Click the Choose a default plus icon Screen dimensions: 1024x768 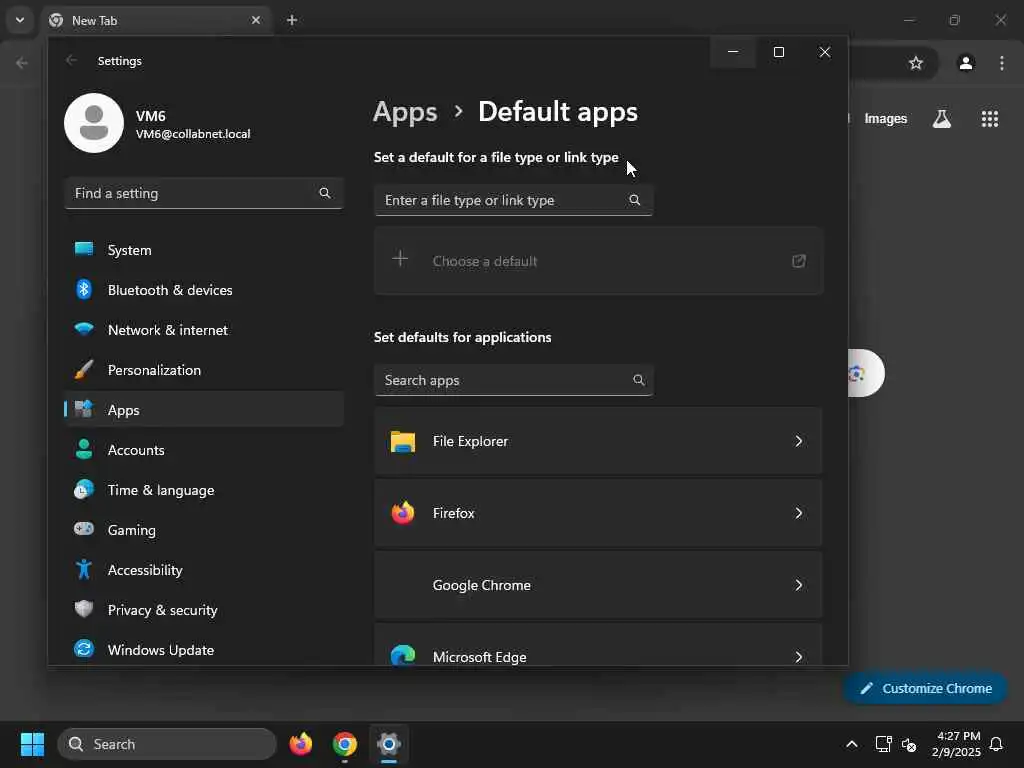[x=400, y=259]
